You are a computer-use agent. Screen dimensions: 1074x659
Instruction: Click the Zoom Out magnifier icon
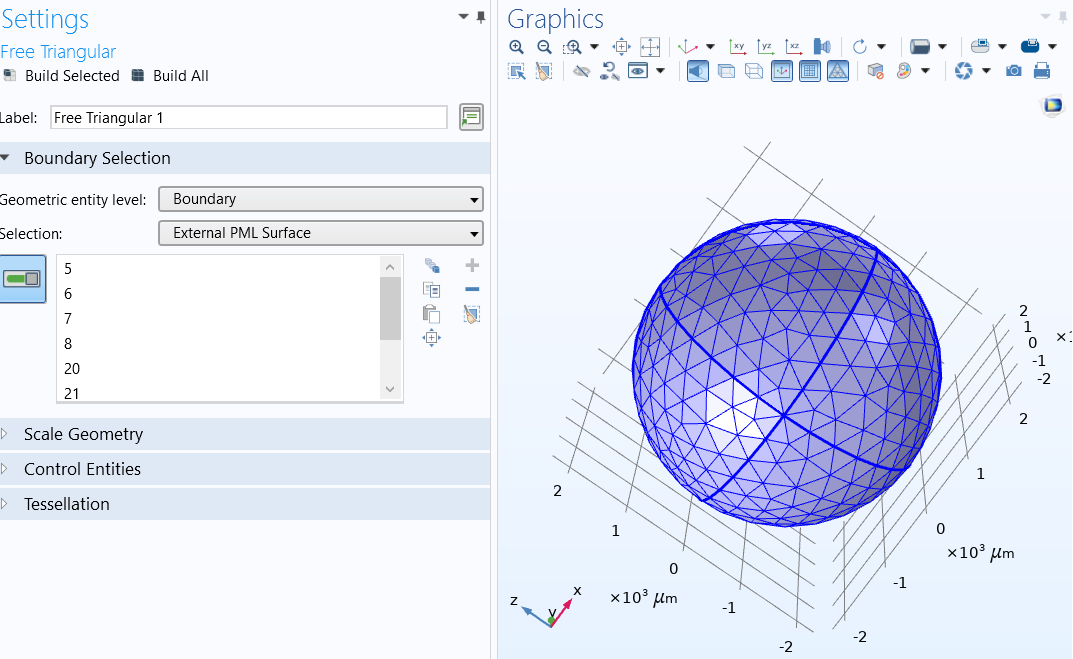(x=545, y=47)
